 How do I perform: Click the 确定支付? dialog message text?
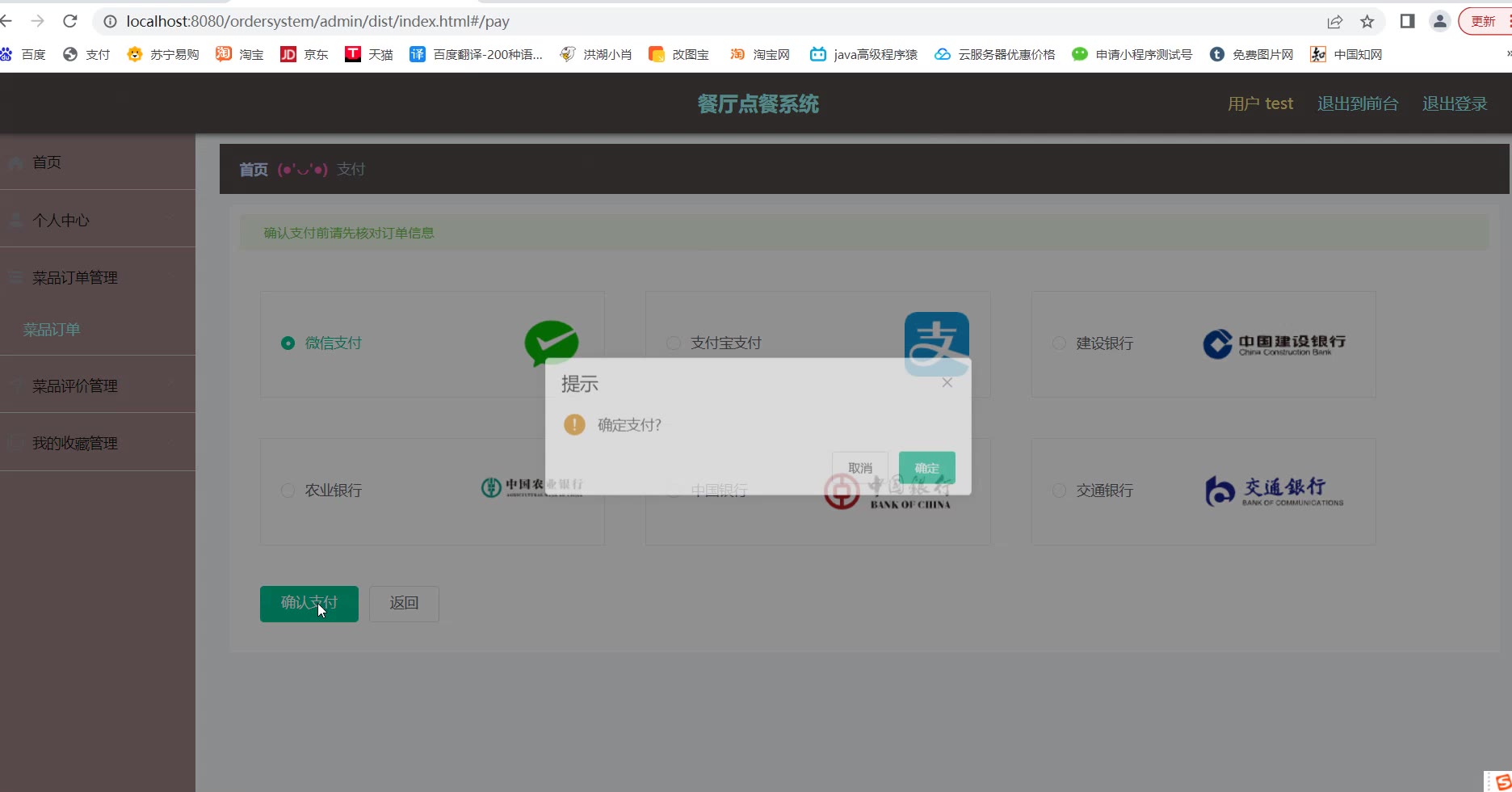click(x=630, y=425)
